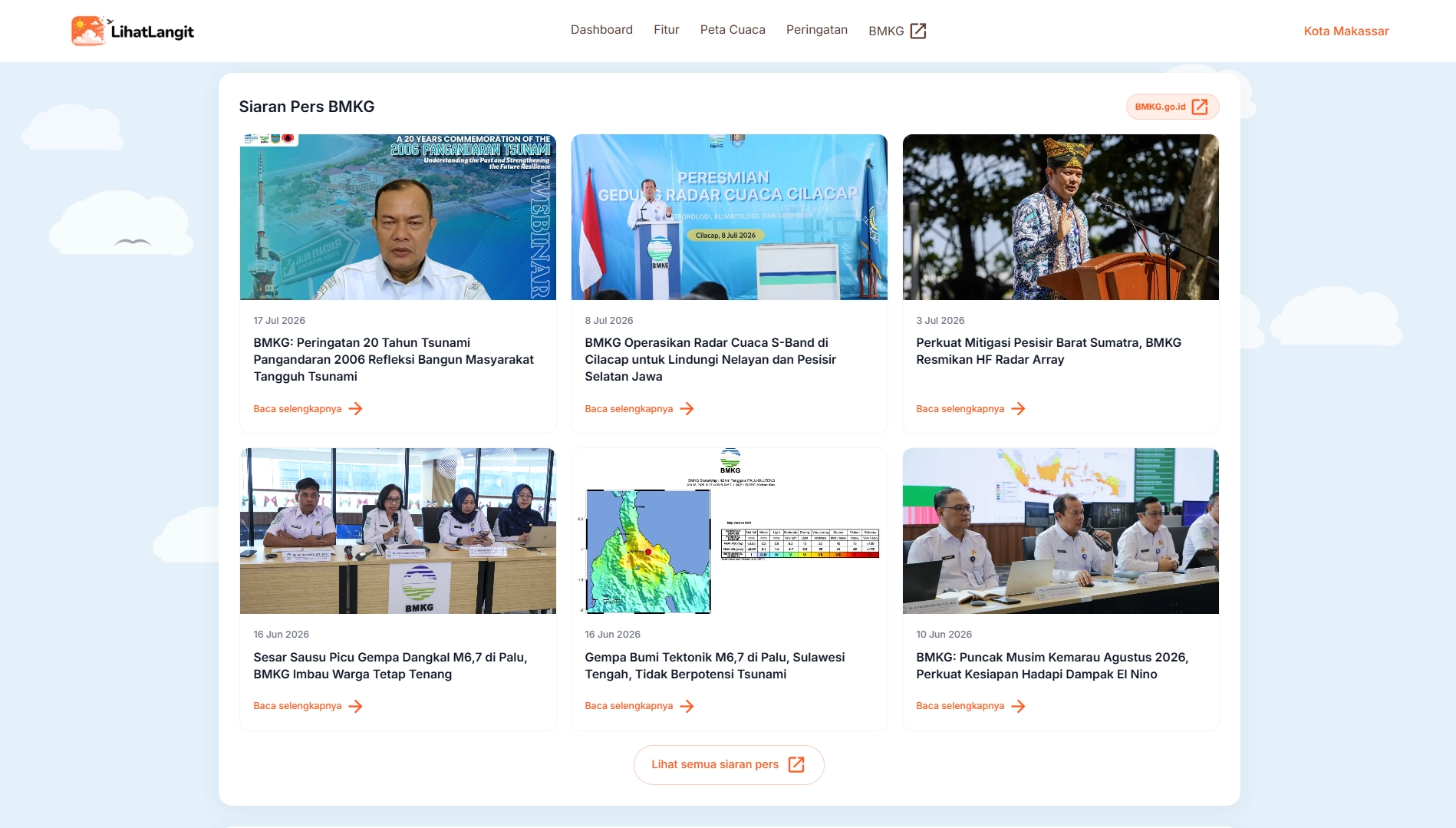
Task: Open the Palu press conference thumbnail
Action: (x=398, y=531)
